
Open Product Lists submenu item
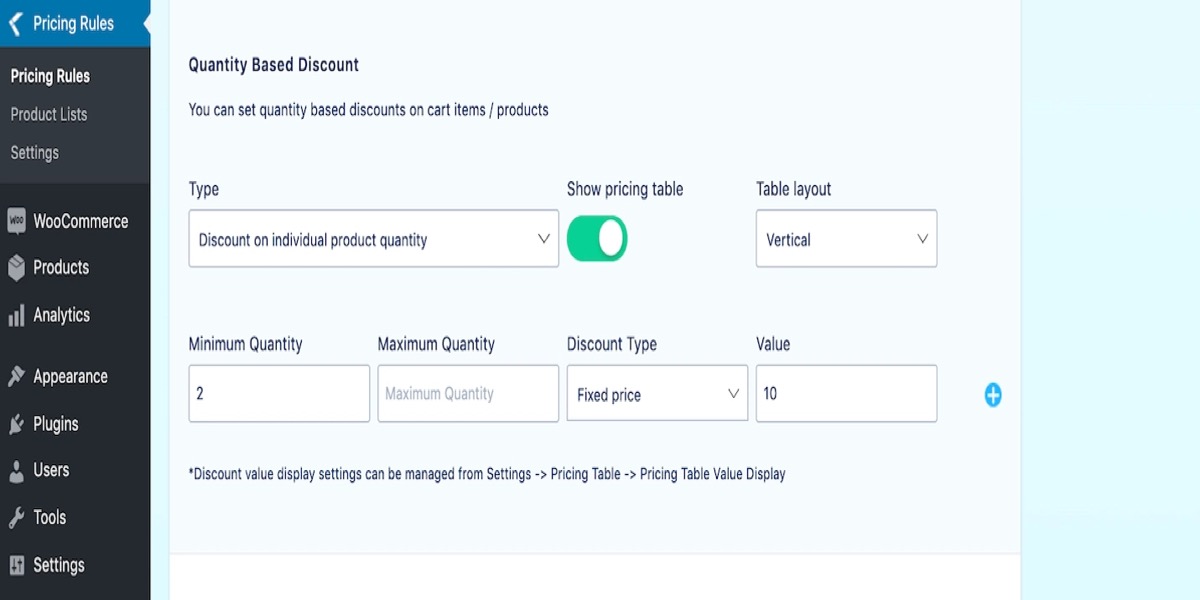tap(49, 114)
